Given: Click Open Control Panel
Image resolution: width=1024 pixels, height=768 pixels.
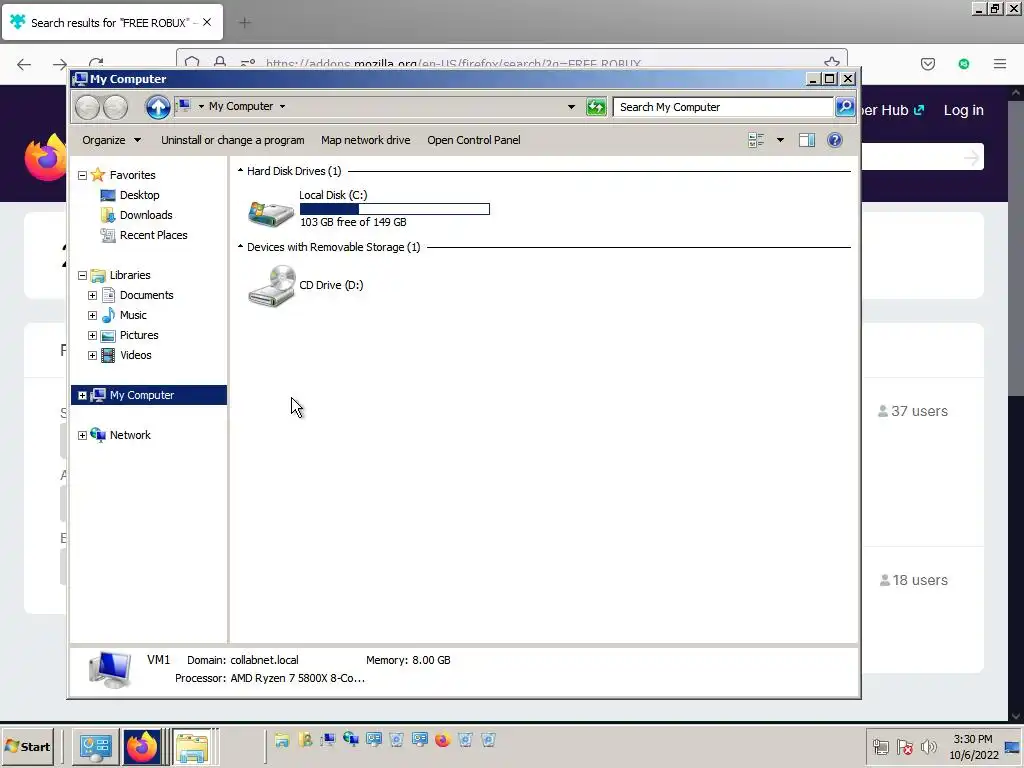Looking at the screenshot, I should (473, 140).
